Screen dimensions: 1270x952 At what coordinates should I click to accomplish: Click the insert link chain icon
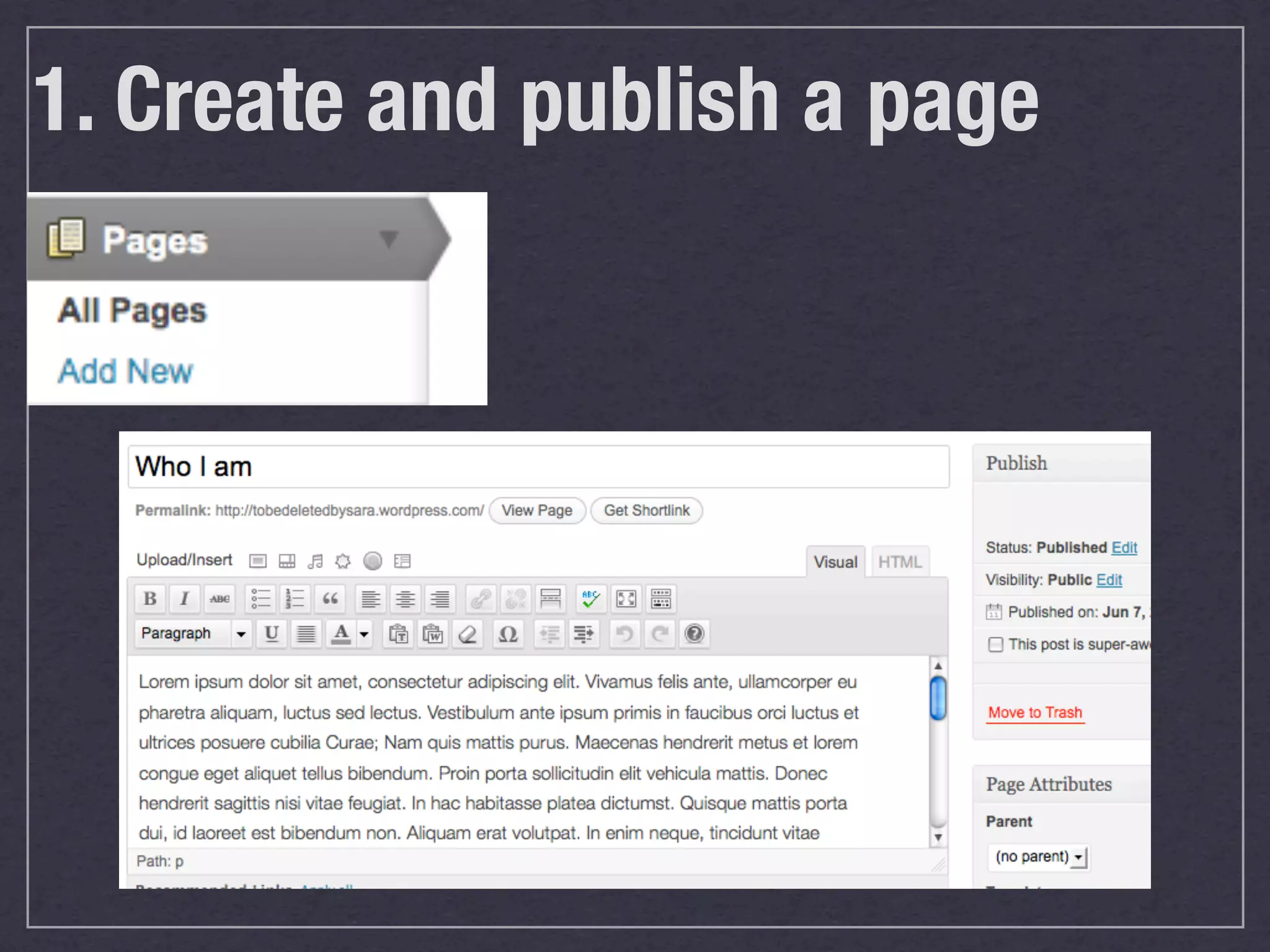(x=481, y=599)
